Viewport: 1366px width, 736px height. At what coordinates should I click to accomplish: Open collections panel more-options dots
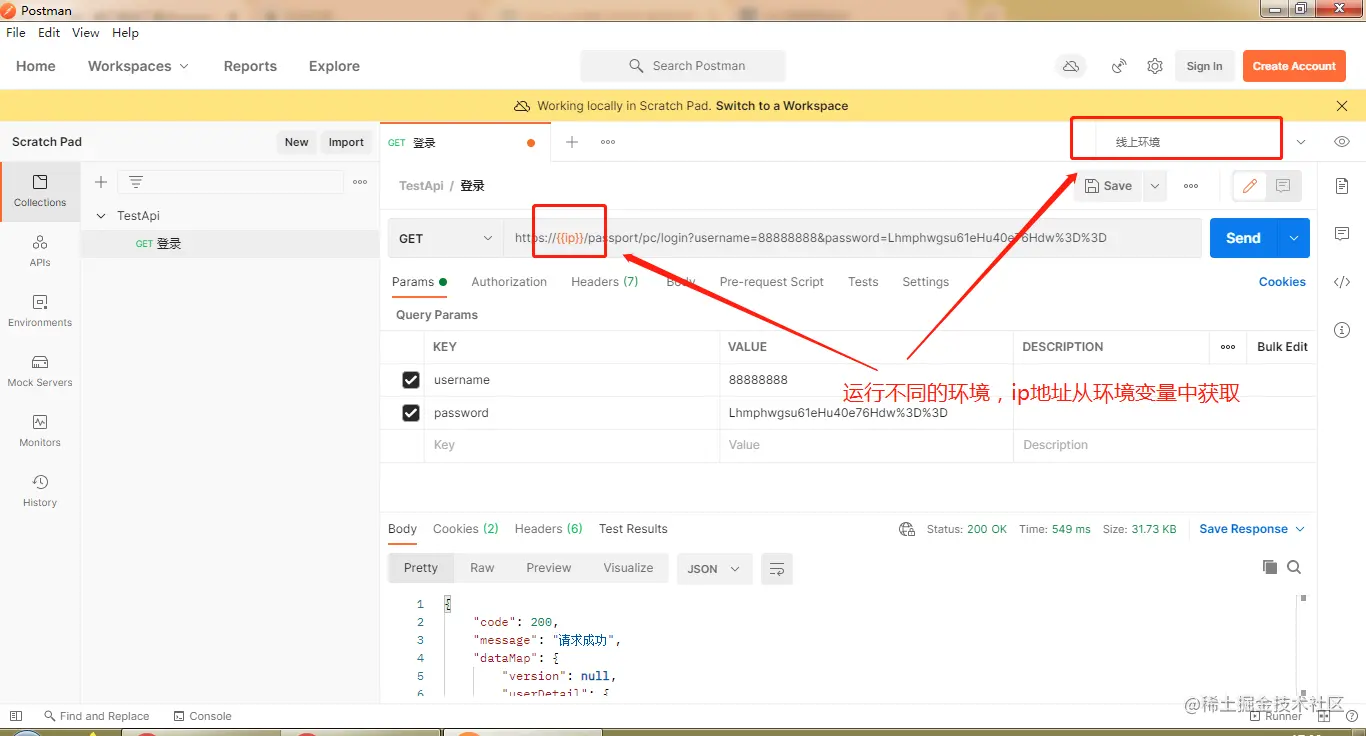click(360, 182)
